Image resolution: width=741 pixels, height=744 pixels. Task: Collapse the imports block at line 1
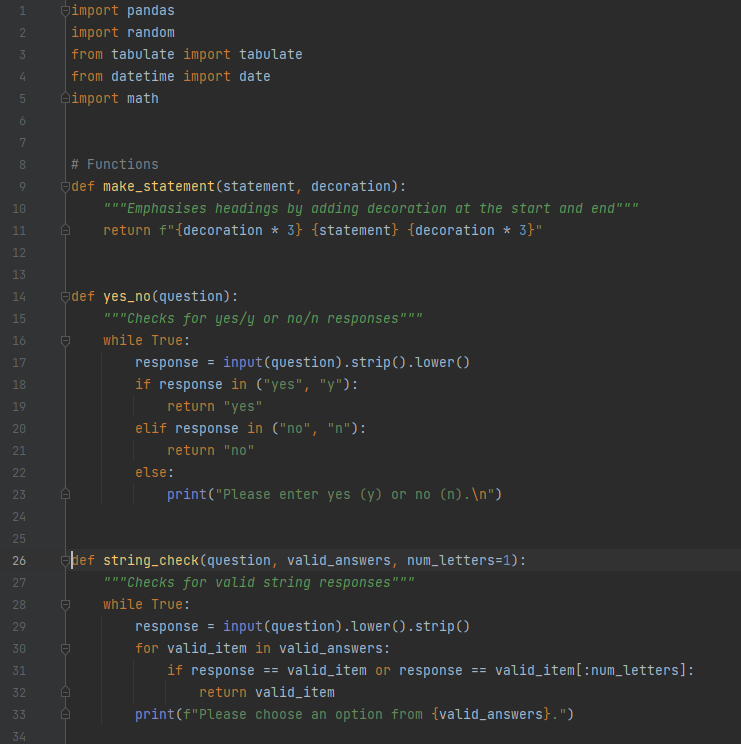point(66,11)
